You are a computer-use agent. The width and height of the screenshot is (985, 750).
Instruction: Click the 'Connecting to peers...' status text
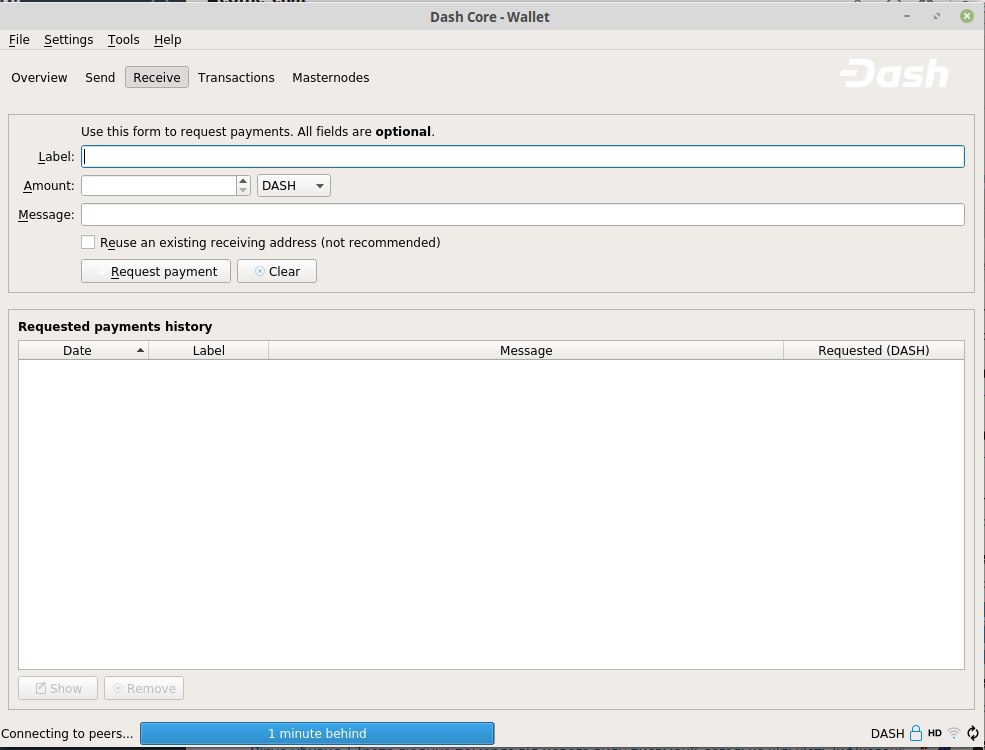click(x=67, y=733)
